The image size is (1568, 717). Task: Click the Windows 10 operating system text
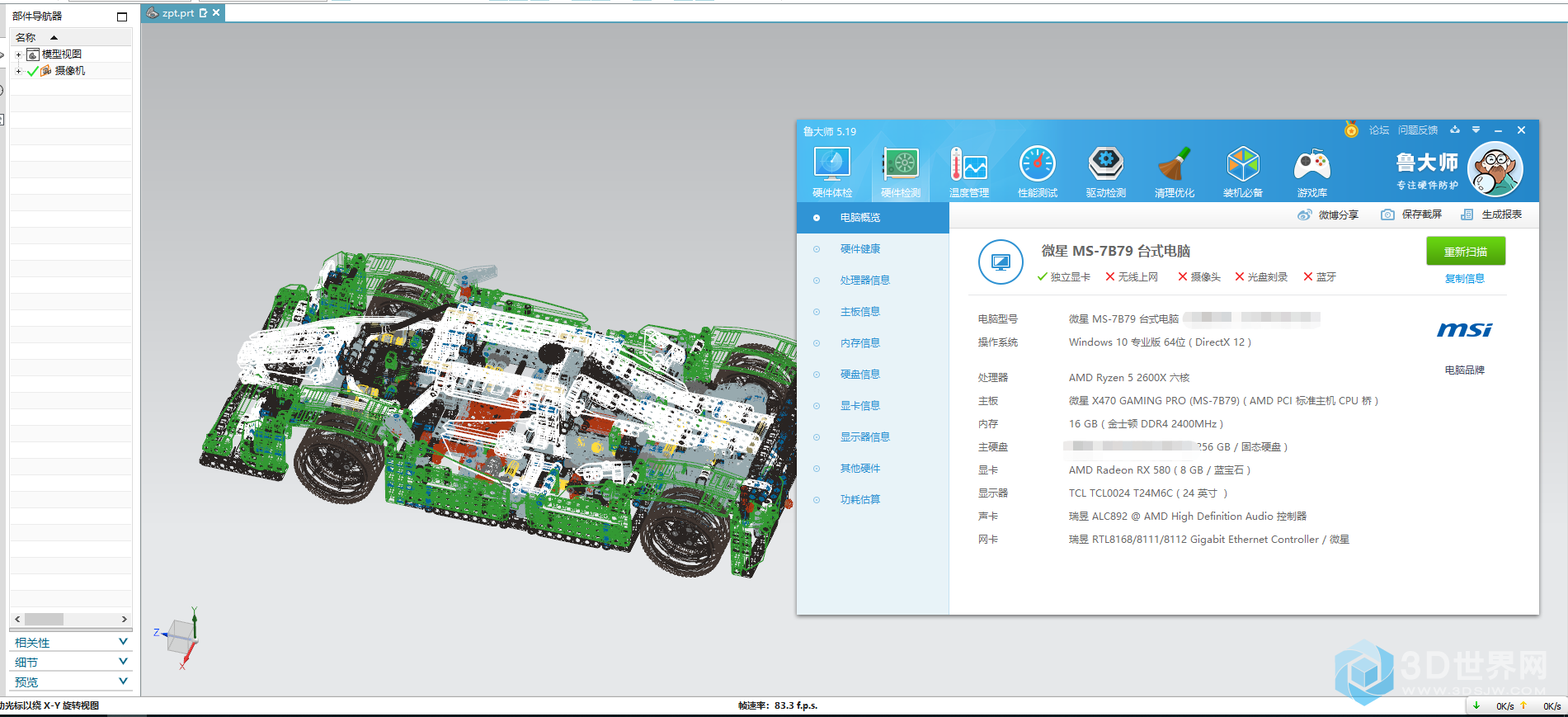tap(1160, 342)
